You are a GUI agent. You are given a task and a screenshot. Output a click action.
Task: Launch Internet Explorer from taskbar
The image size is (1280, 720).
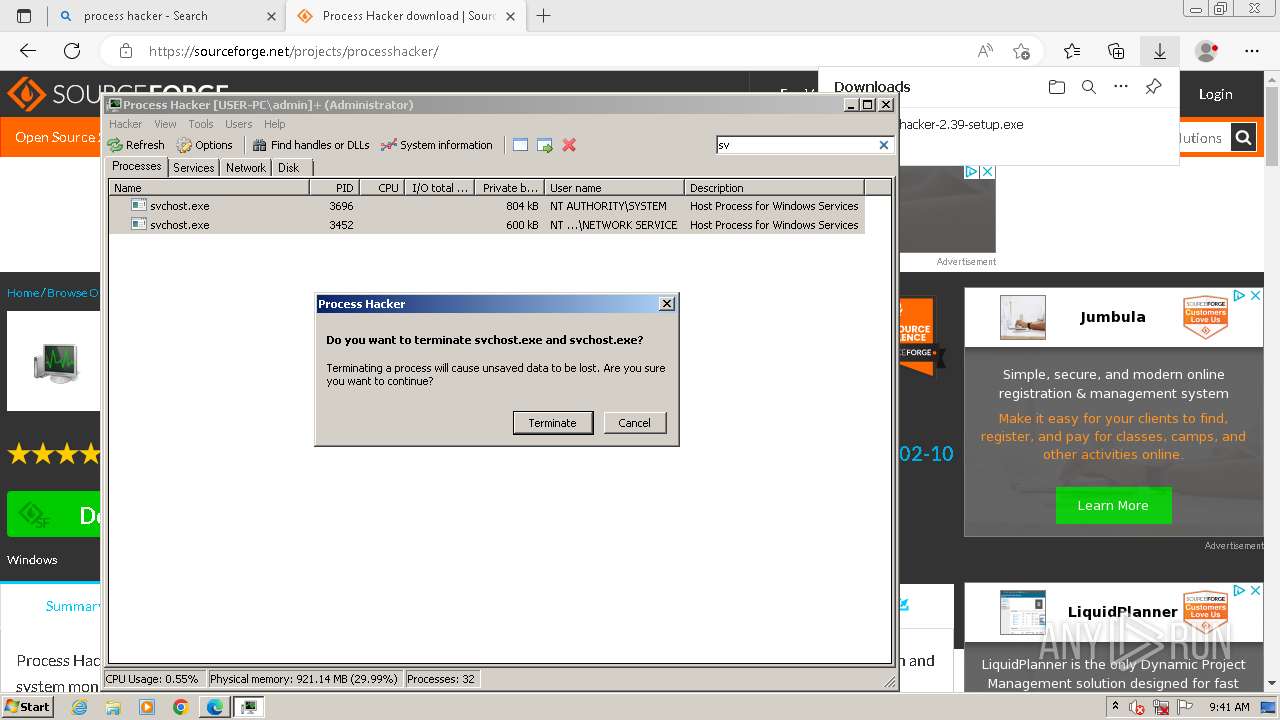[79, 707]
